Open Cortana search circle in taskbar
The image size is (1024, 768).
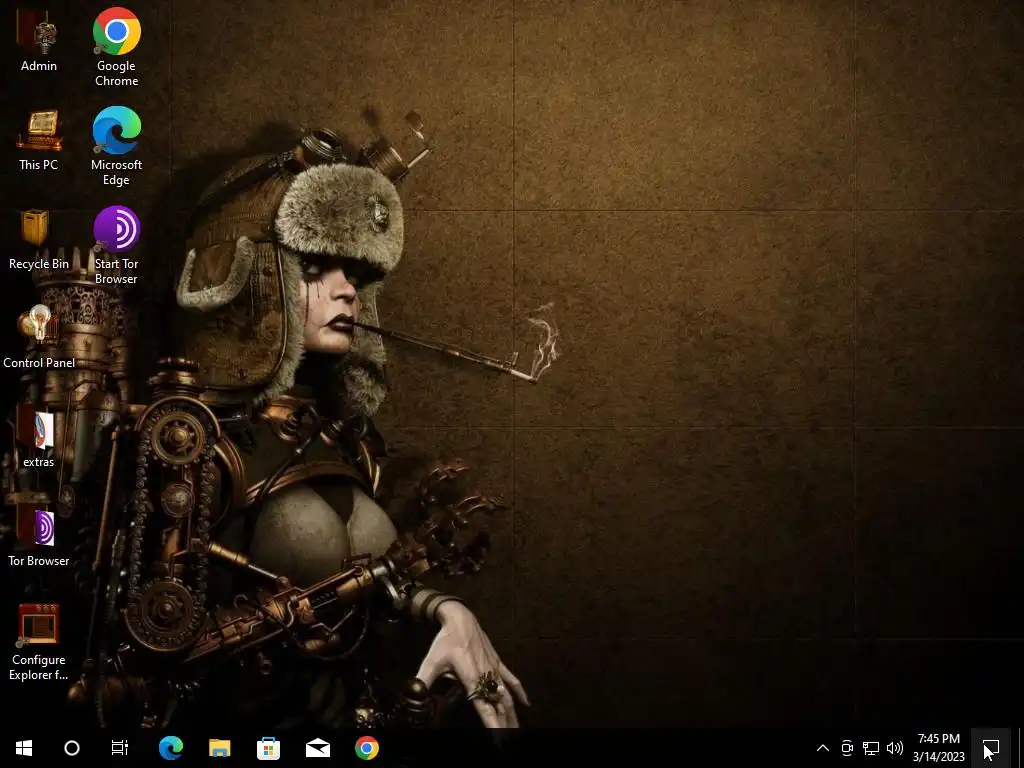click(72, 748)
